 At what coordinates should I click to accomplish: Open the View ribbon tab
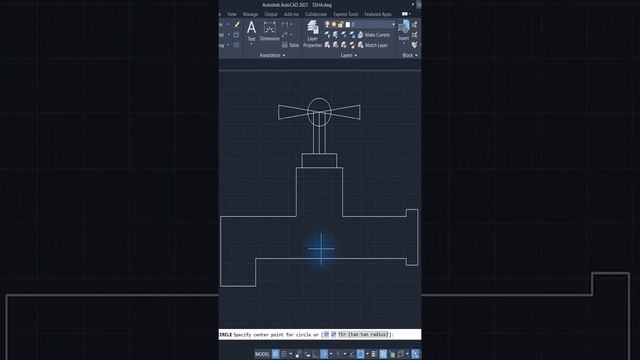pyautogui.click(x=232, y=14)
